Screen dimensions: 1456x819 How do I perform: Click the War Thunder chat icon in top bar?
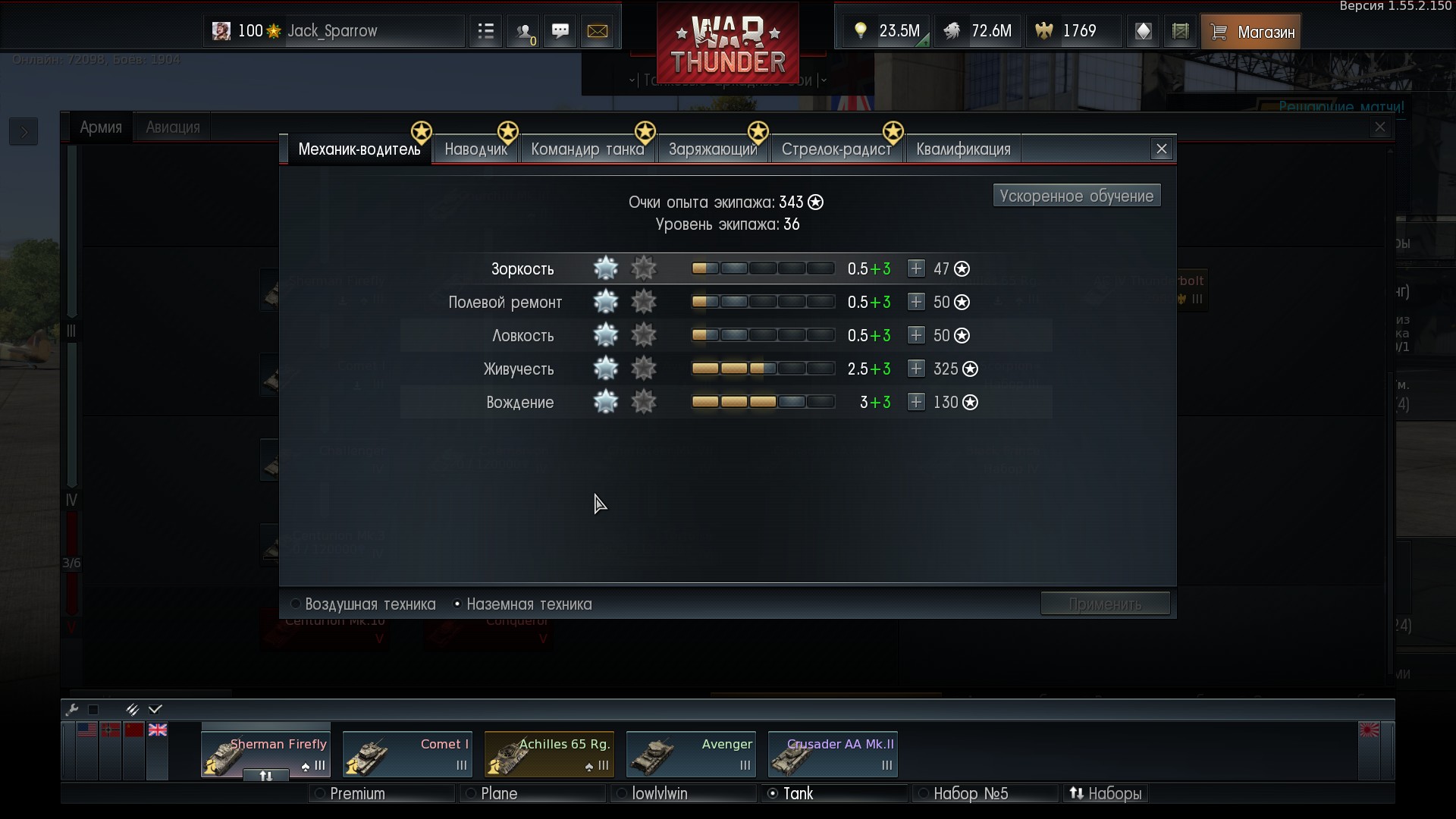[x=561, y=30]
